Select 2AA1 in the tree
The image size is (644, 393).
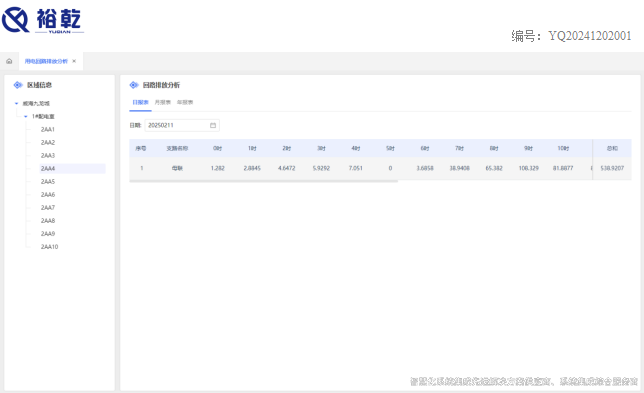click(48, 129)
